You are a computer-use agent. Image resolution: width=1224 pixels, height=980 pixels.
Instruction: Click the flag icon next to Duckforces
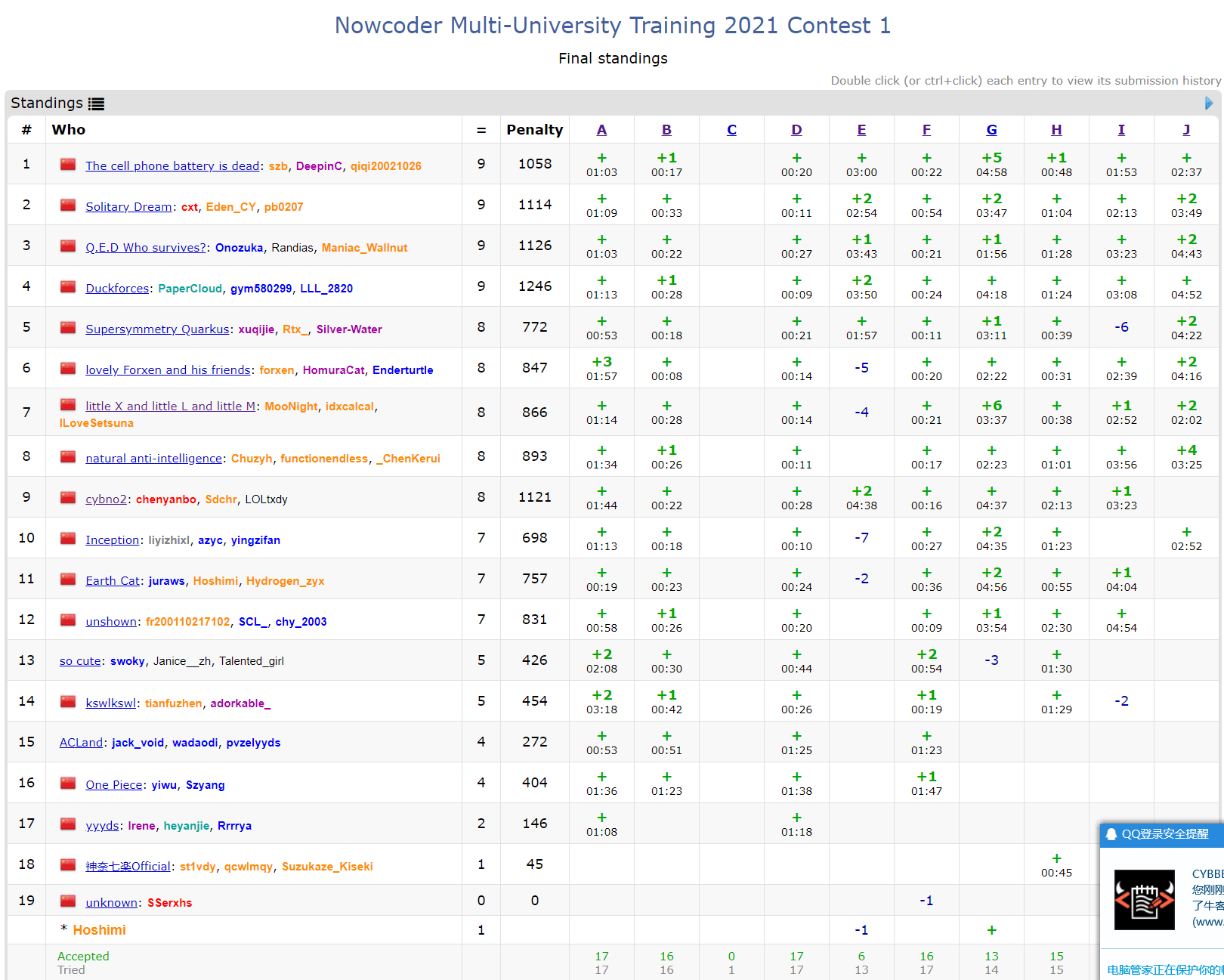(x=68, y=287)
